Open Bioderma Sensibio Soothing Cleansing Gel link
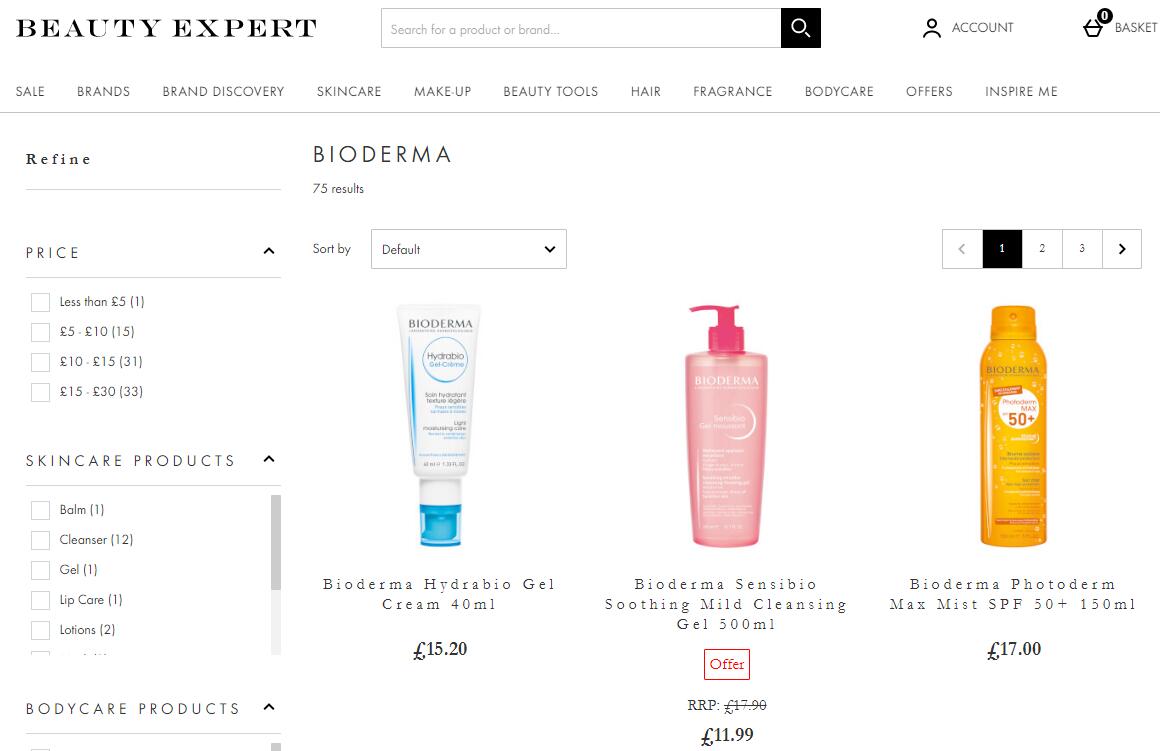The image size is (1160, 751). pos(726,604)
